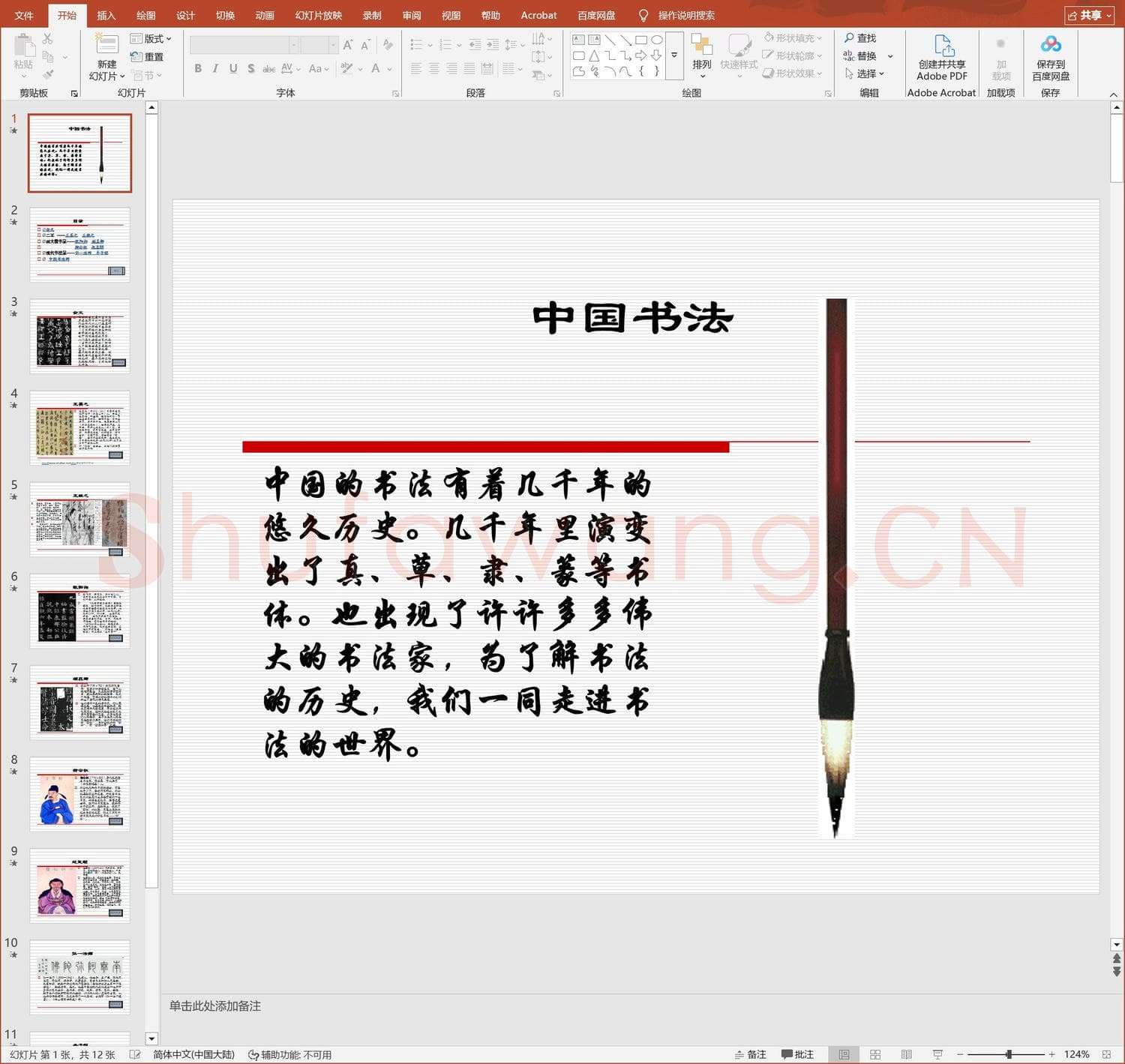1125x1064 pixels.
Task: Open the Select (选择) dropdown
Action: click(x=865, y=73)
